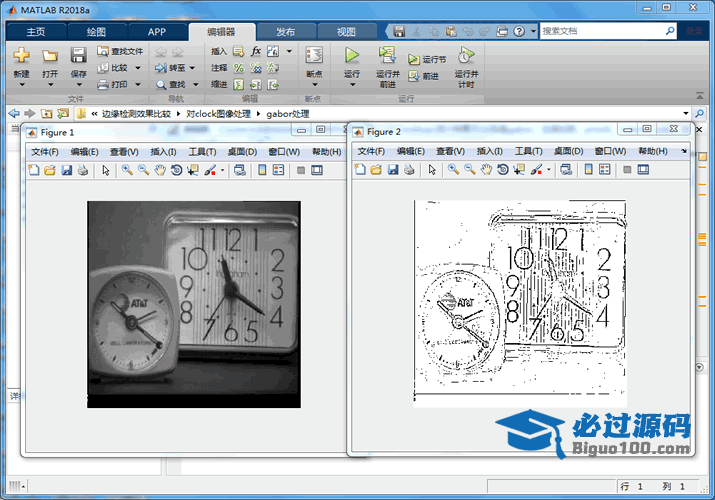Click the clock image in Figure 1
Viewport: 715px width, 500px height.
click(193, 304)
